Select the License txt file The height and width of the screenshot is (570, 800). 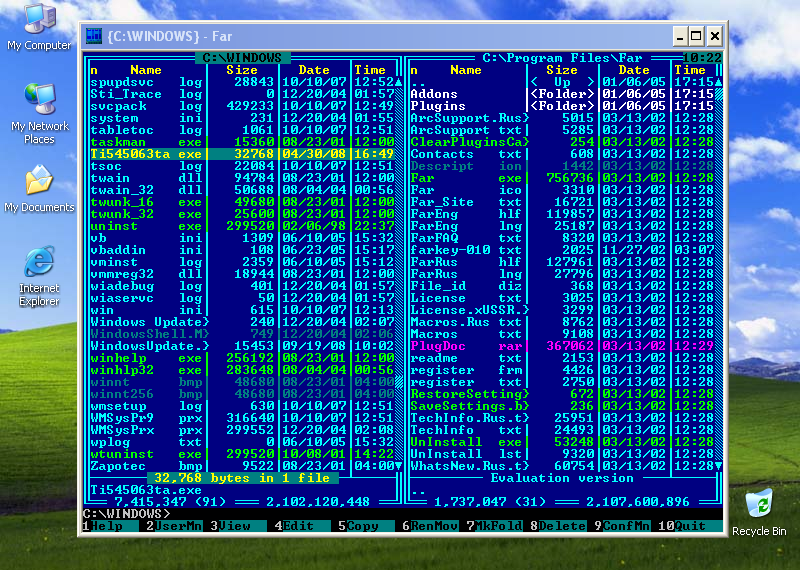click(x=562, y=298)
